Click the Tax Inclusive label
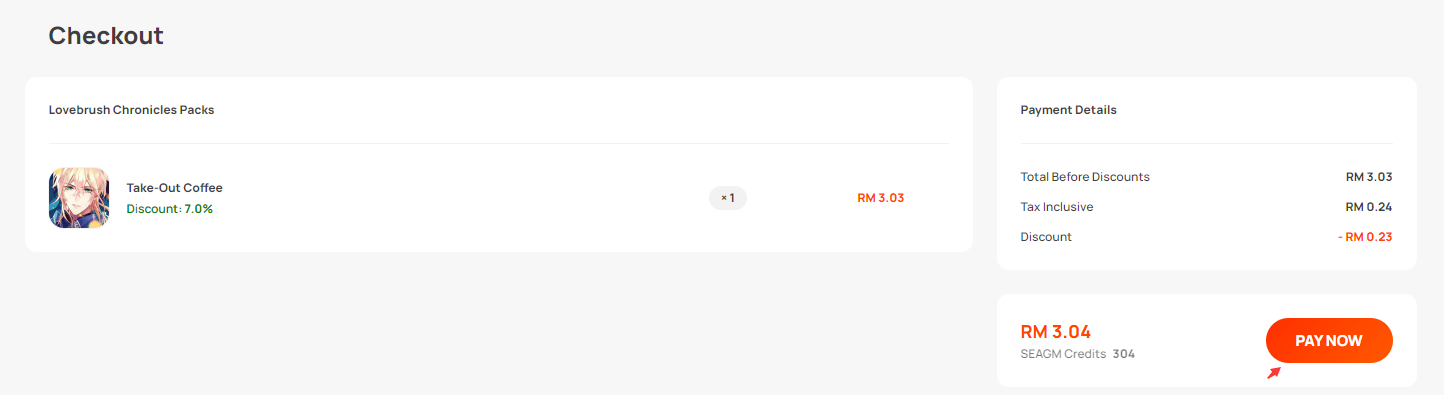Image resolution: width=1444 pixels, height=395 pixels. 1057,207
